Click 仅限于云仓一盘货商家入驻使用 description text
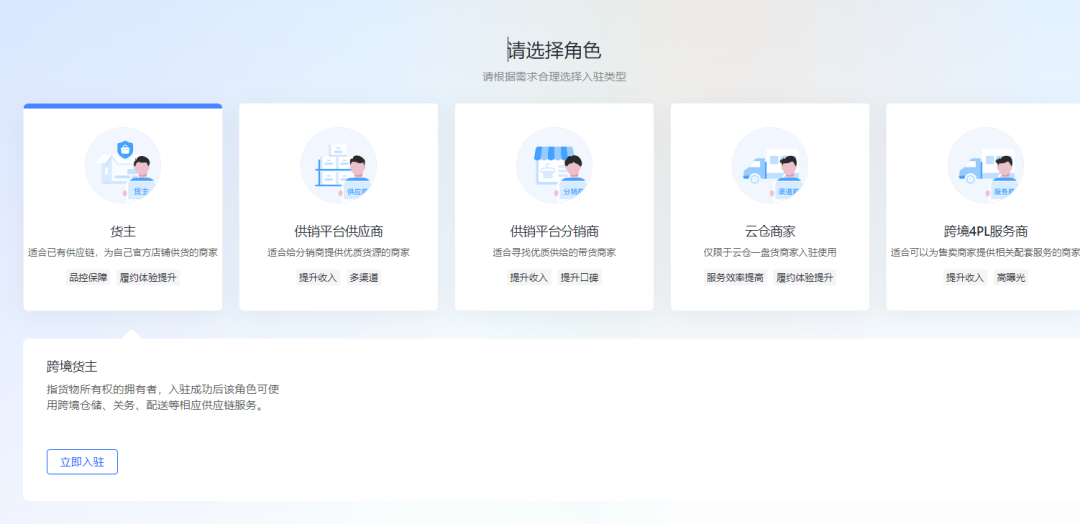This screenshot has width=1080, height=524. tap(769, 253)
